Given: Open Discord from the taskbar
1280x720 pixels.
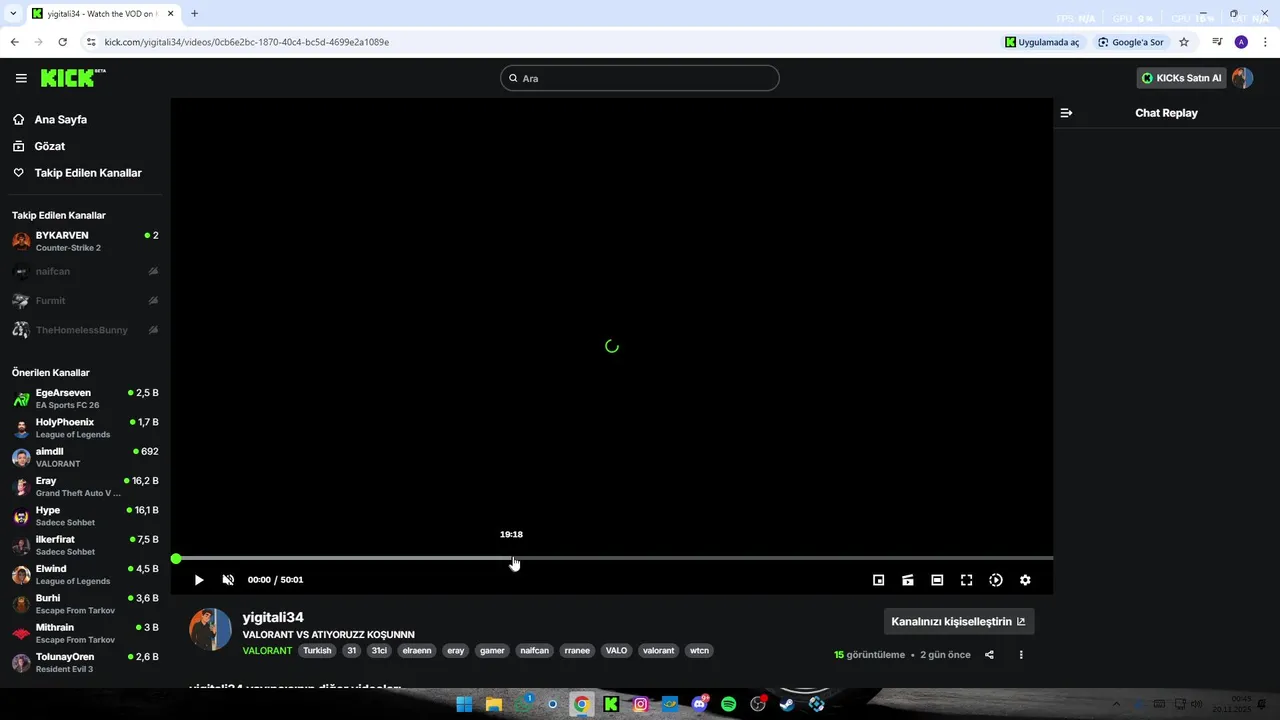Looking at the screenshot, I should pyautogui.click(x=699, y=704).
